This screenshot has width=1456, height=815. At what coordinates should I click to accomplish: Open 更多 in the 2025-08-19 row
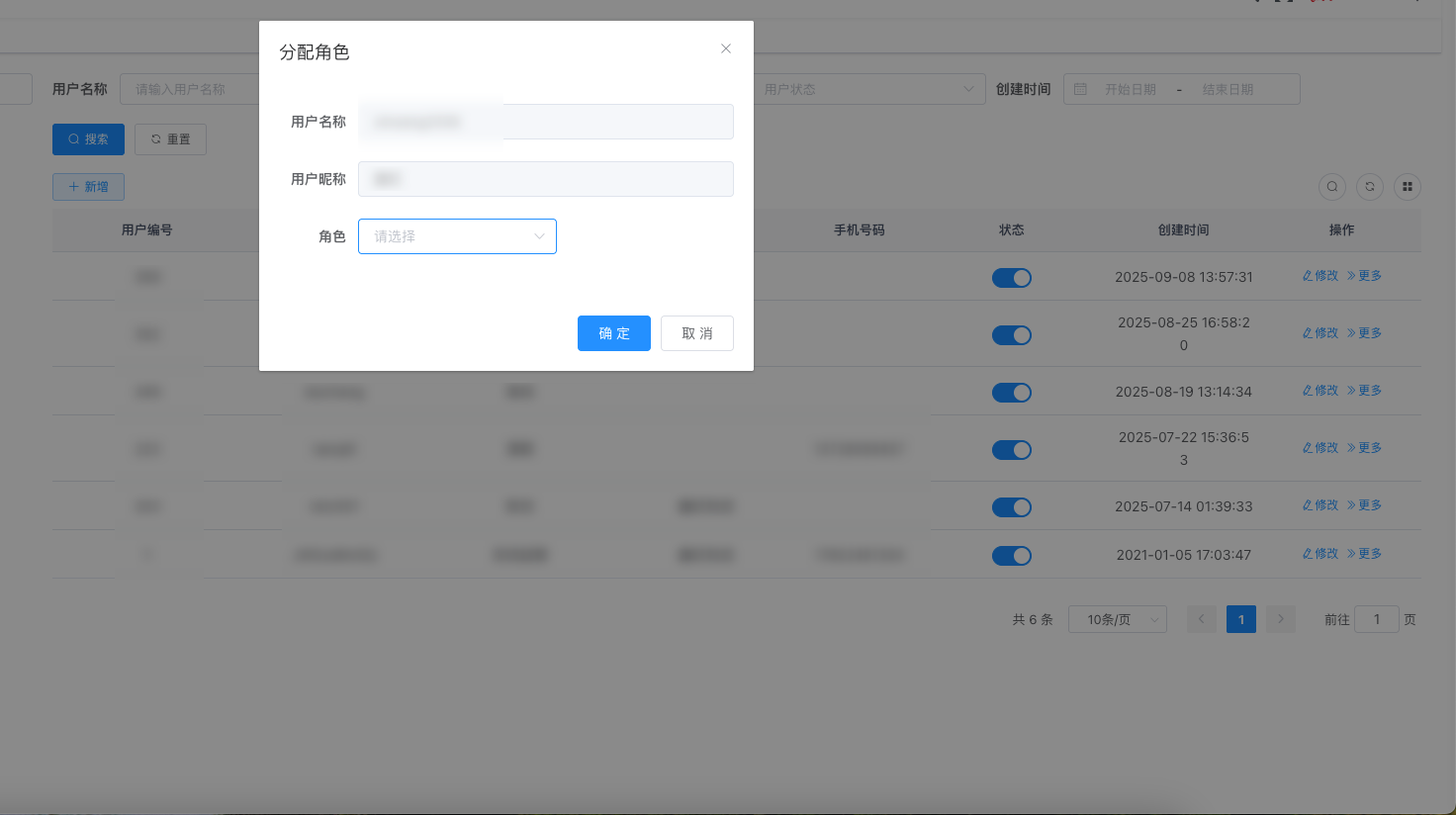[1364, 391]
